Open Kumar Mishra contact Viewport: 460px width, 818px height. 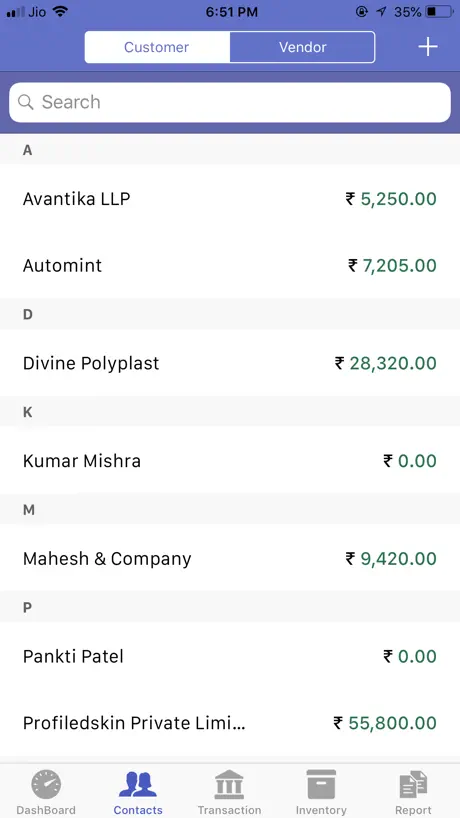tap(230, 461)
